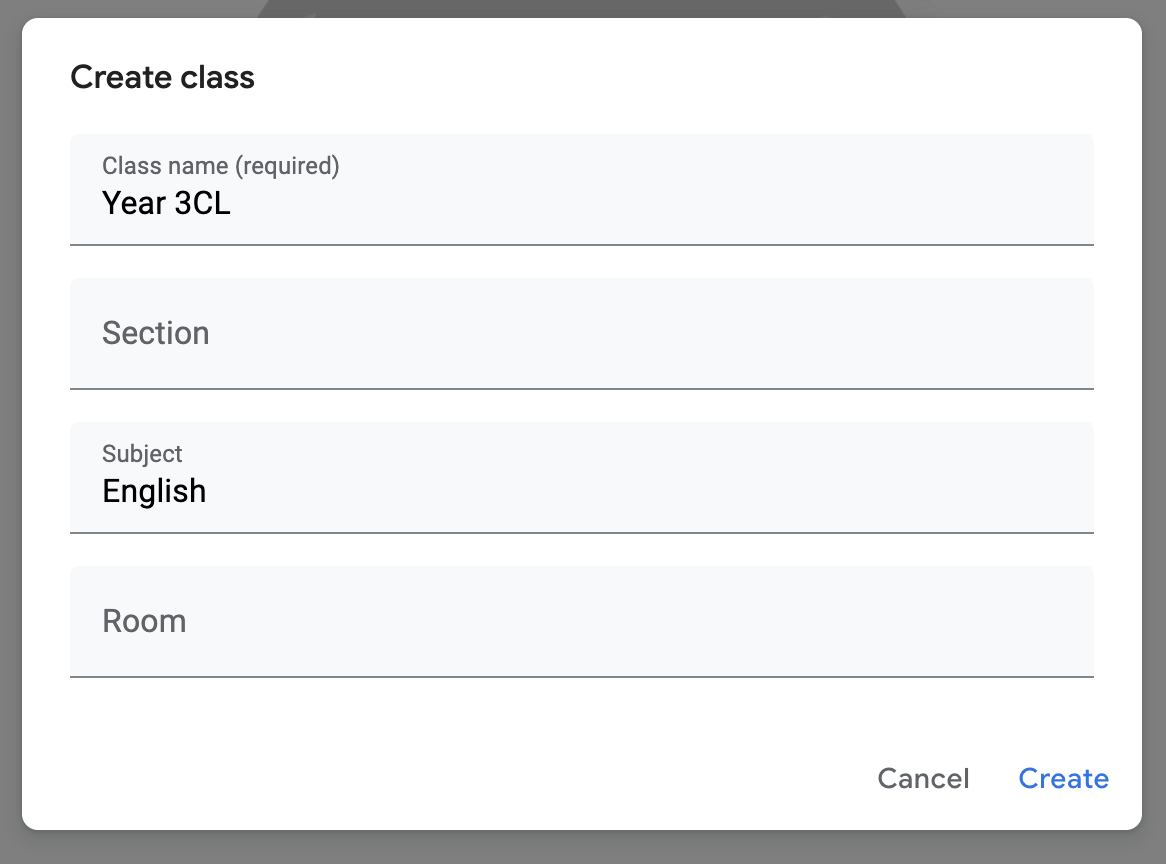
Task: Select the Section placeholder text
Action: (155, 333)
